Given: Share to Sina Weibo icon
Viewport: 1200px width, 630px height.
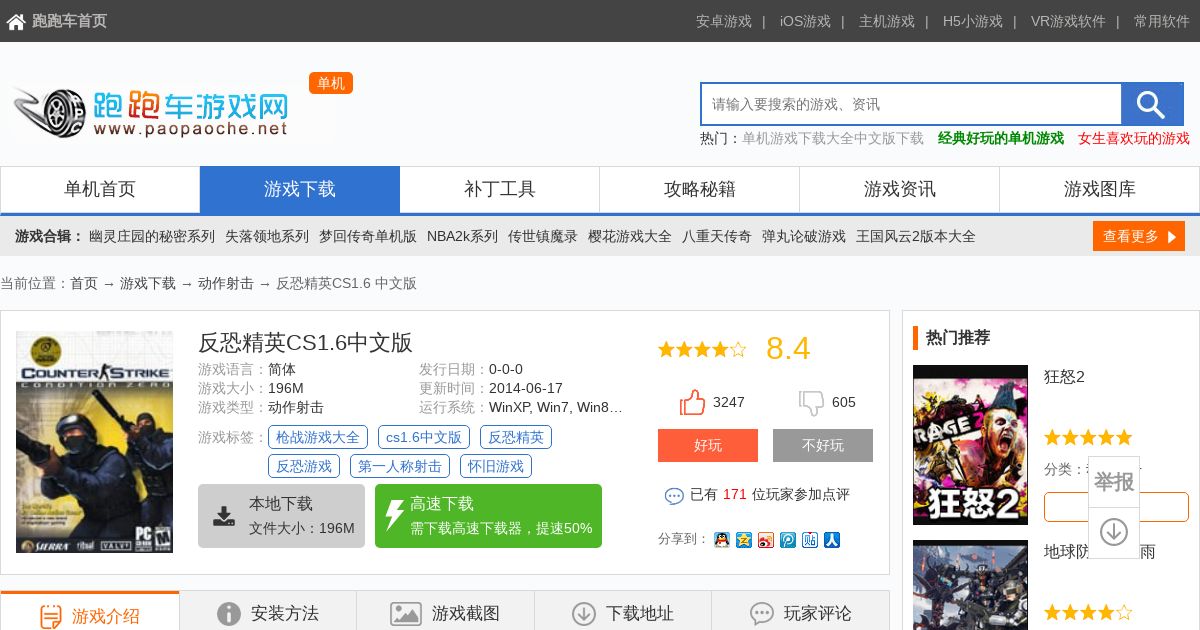Looking at the screenshot, I should point(765,540).
